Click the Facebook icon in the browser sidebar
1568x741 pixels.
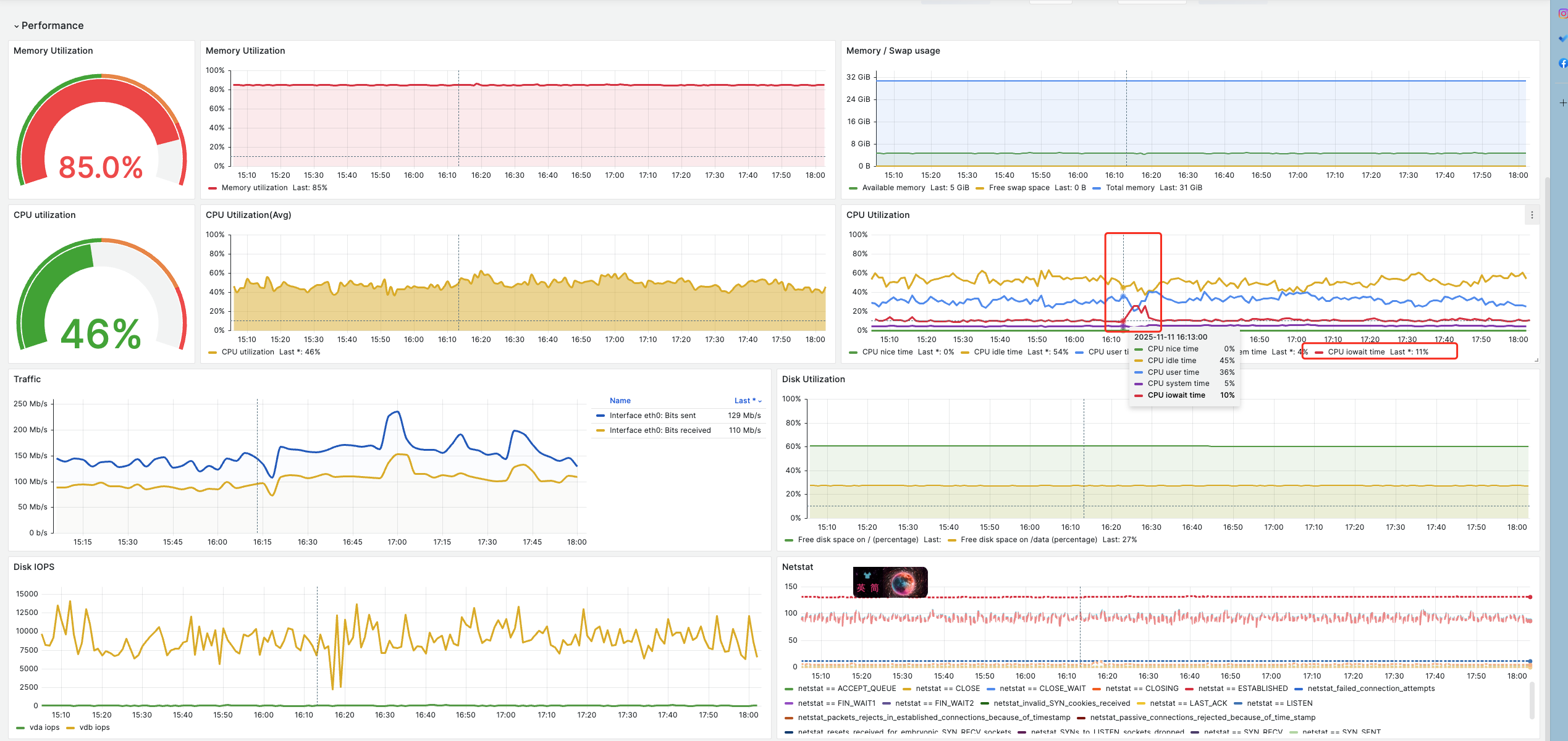coord(1562,63)
